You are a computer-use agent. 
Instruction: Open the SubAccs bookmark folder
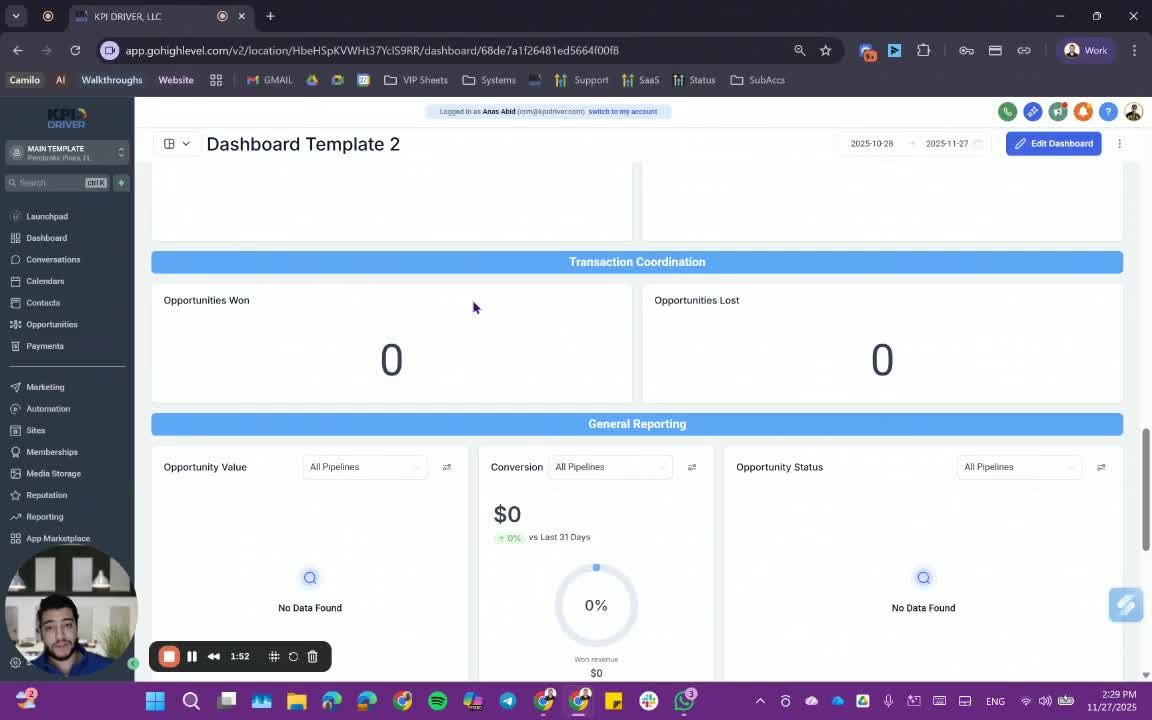(x=757, y=80)
